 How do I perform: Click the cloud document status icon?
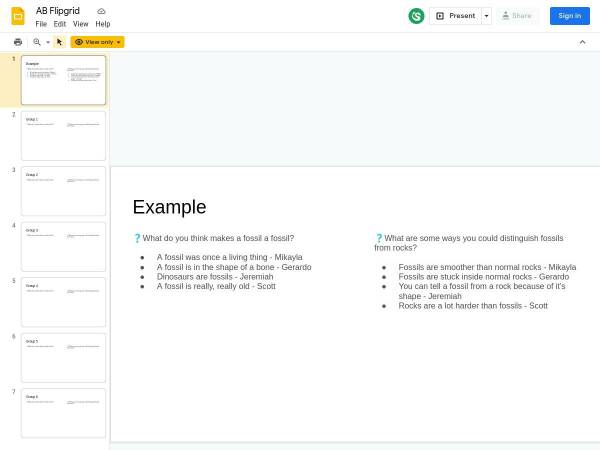click(x=101, y=11)
